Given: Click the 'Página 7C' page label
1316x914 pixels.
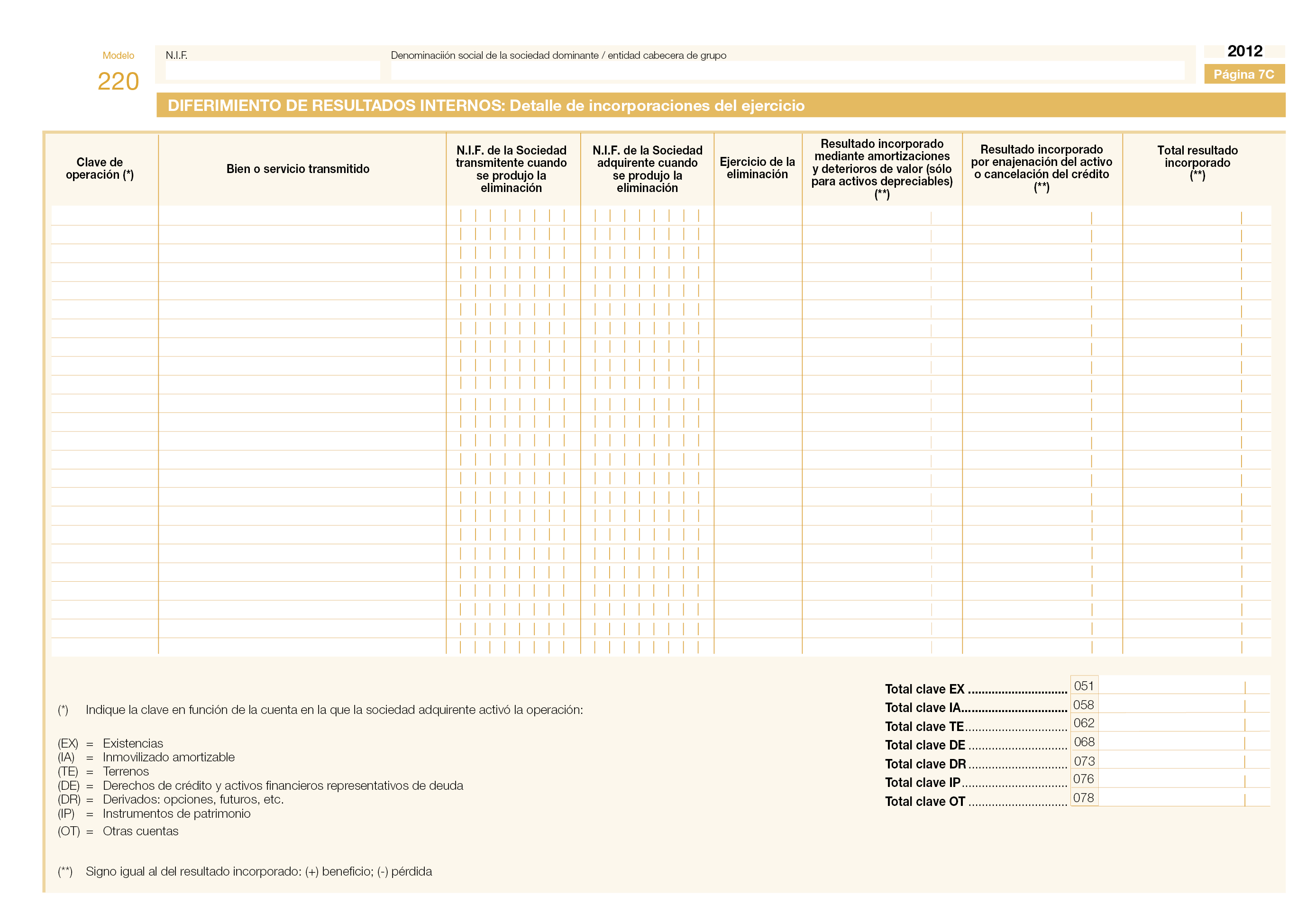Looking at the screenshot, I should click(1243, 74).
